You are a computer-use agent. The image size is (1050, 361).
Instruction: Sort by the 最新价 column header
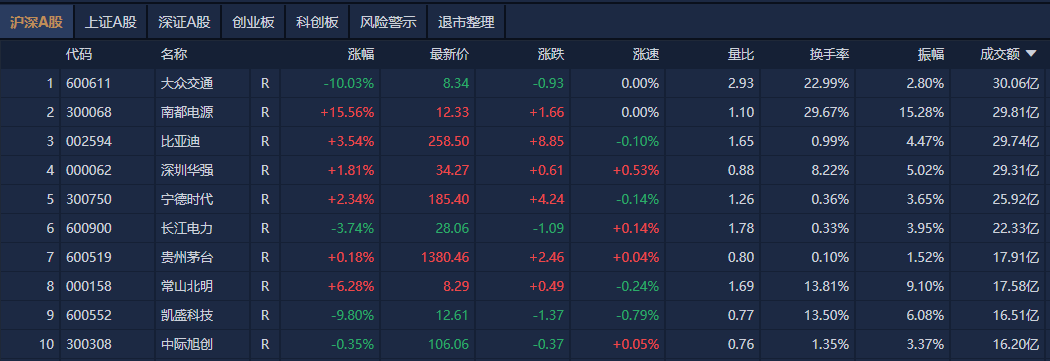coord(449,55)
